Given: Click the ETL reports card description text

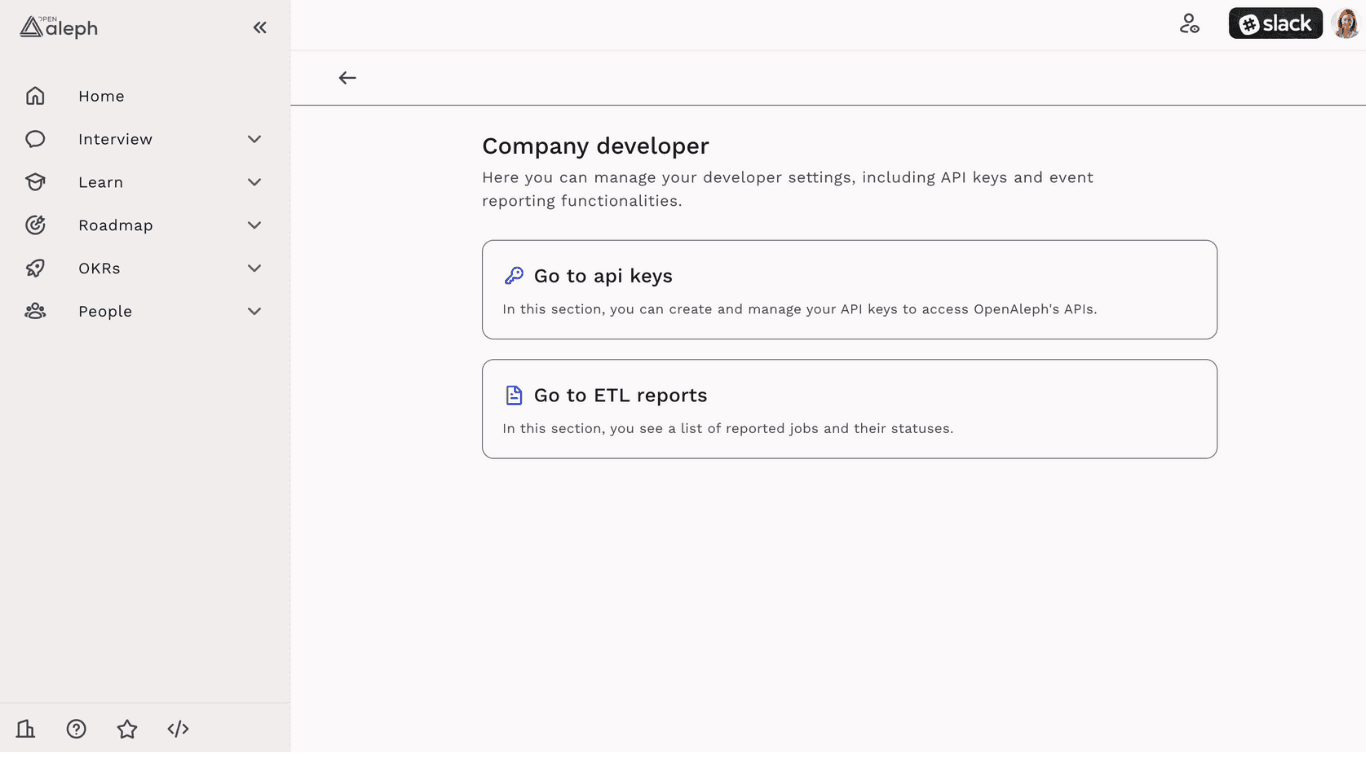Looking at the screenshot, I should 727,428.
